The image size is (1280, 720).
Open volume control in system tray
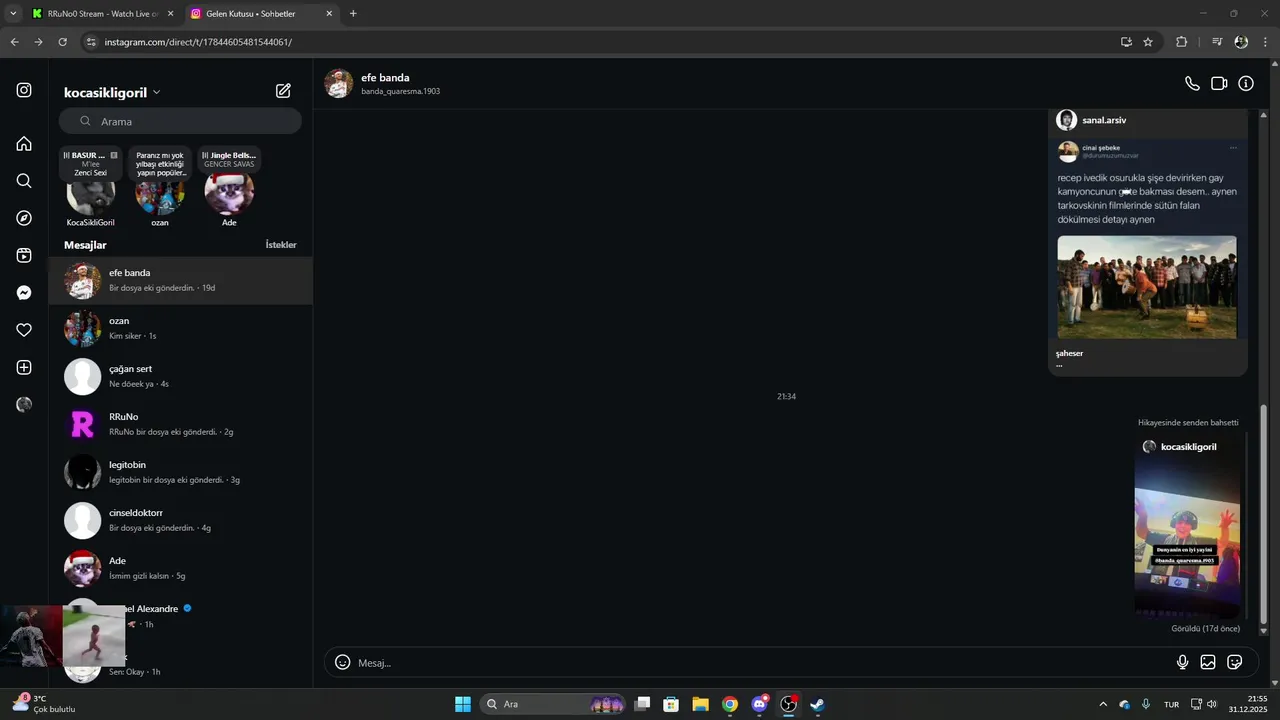tap(1212, 704)
